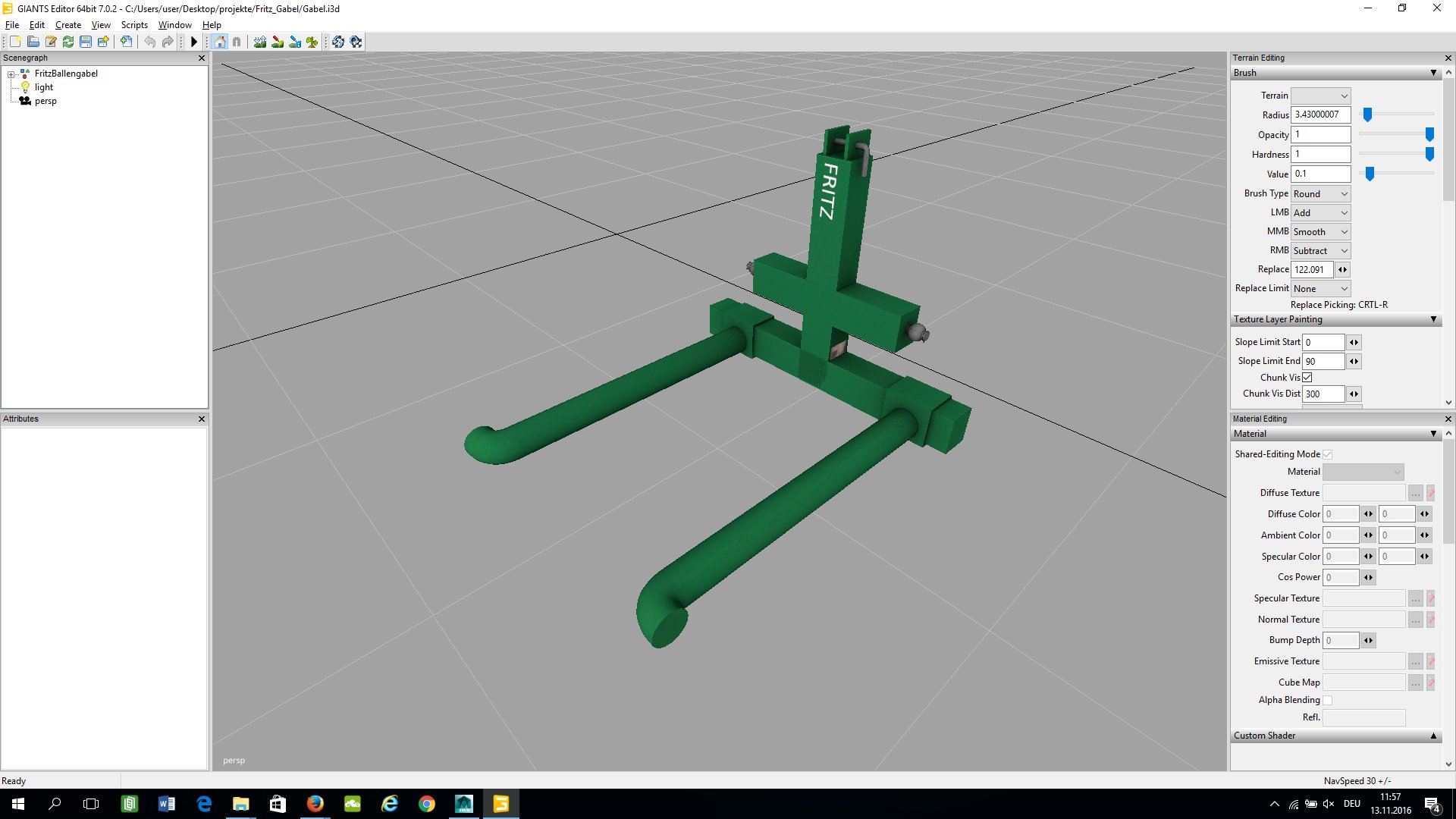The image size is (1456, 819).
Task: Open the Create menu
Action: point(67,25)
